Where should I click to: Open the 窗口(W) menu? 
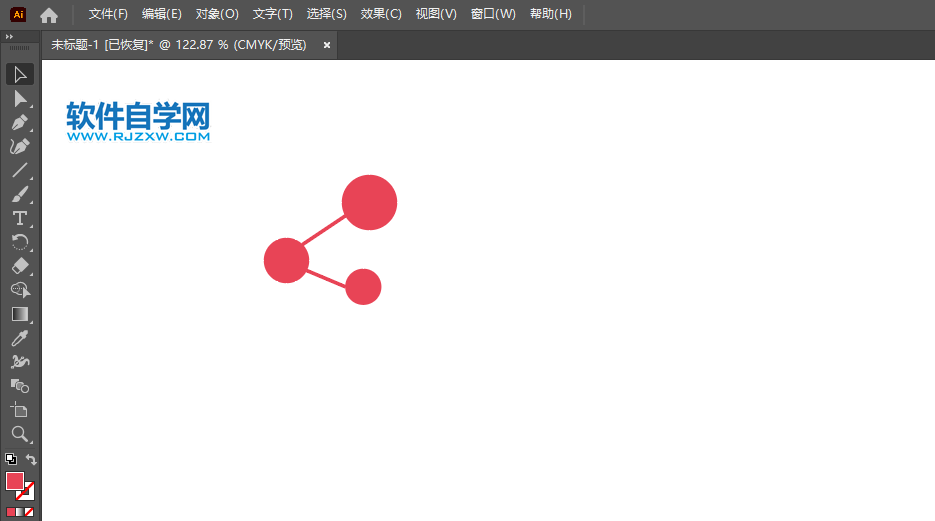[493, 14]
